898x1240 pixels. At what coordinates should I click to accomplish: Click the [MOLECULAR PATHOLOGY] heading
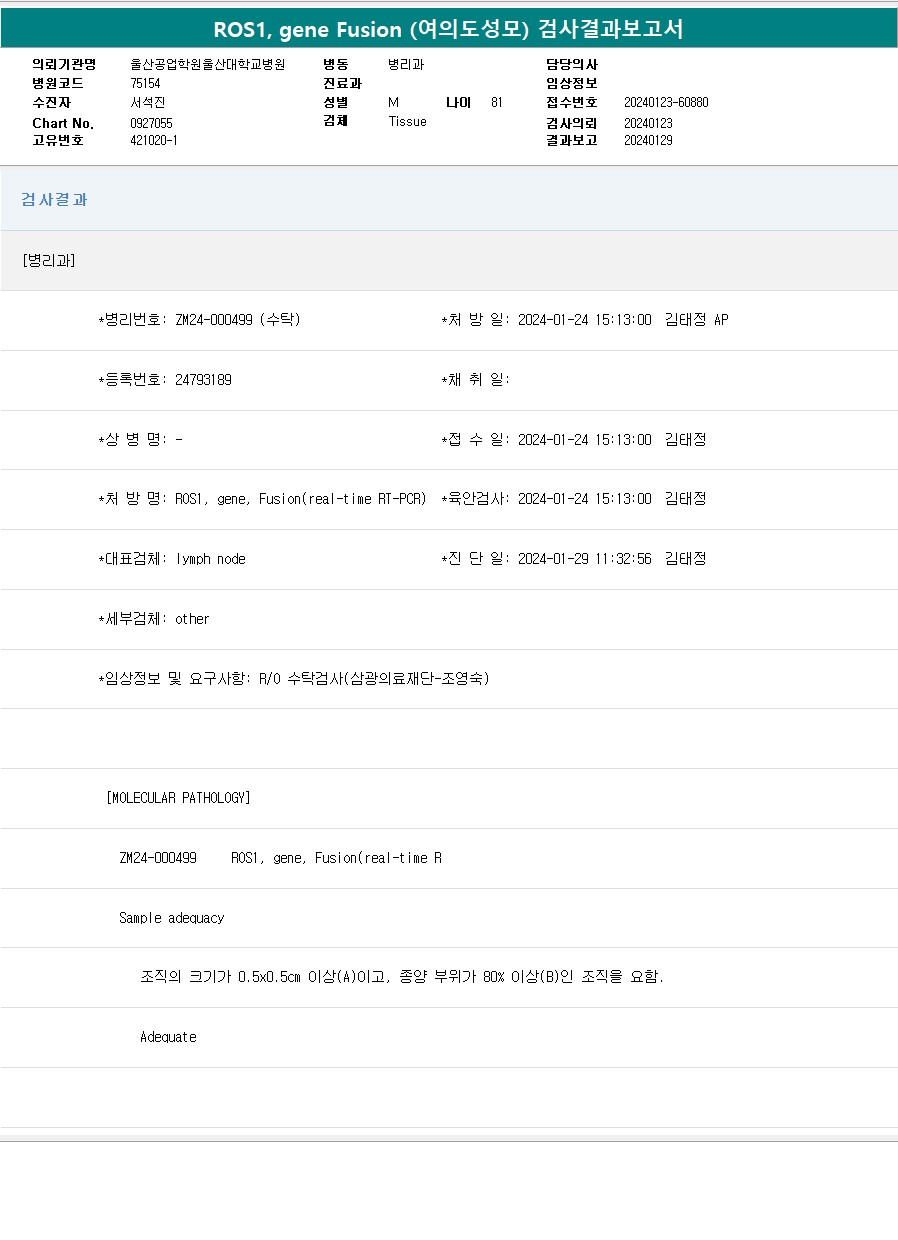tap(178, 798)
